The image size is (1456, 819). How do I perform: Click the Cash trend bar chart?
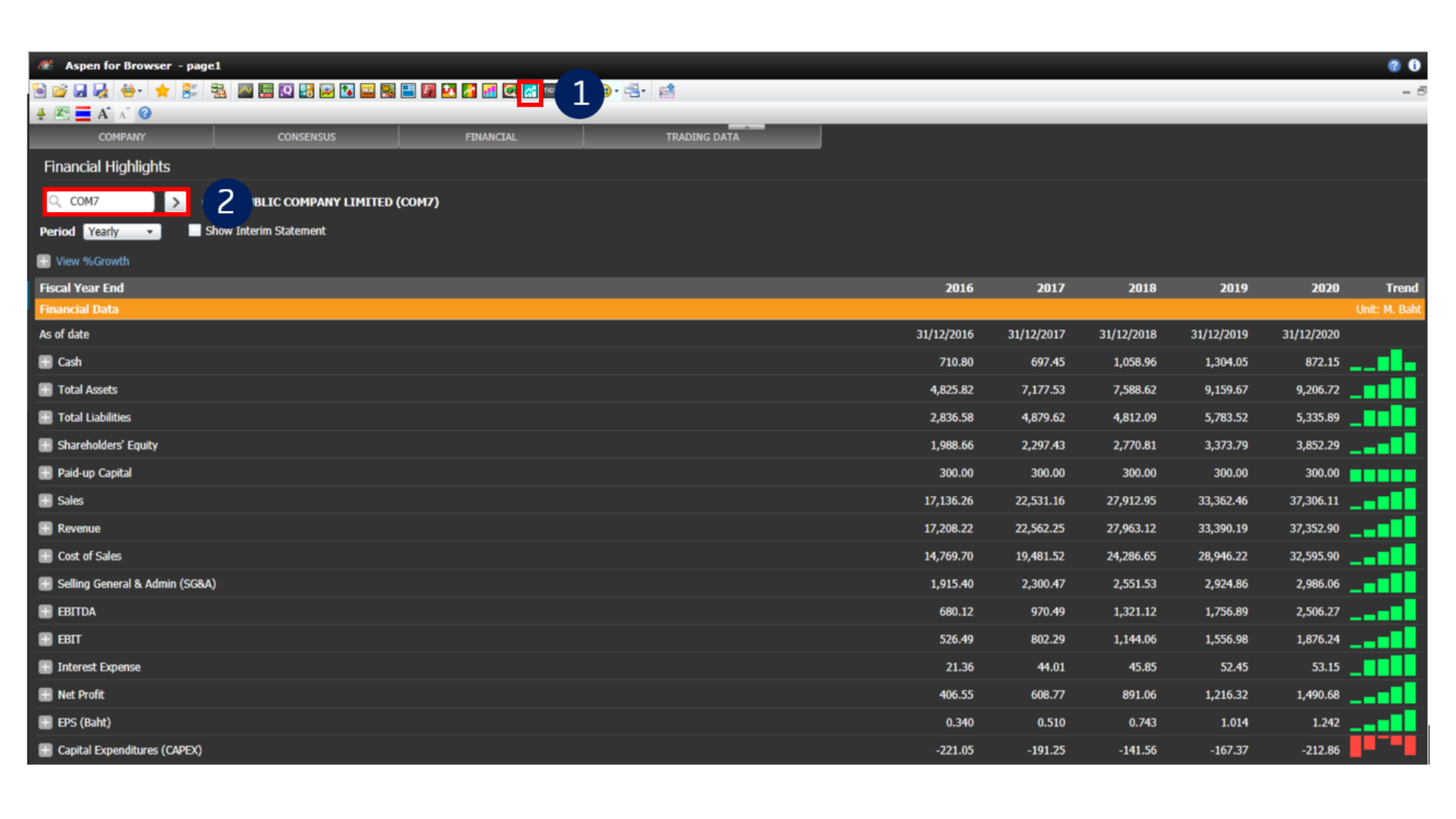click(1382, 360)
